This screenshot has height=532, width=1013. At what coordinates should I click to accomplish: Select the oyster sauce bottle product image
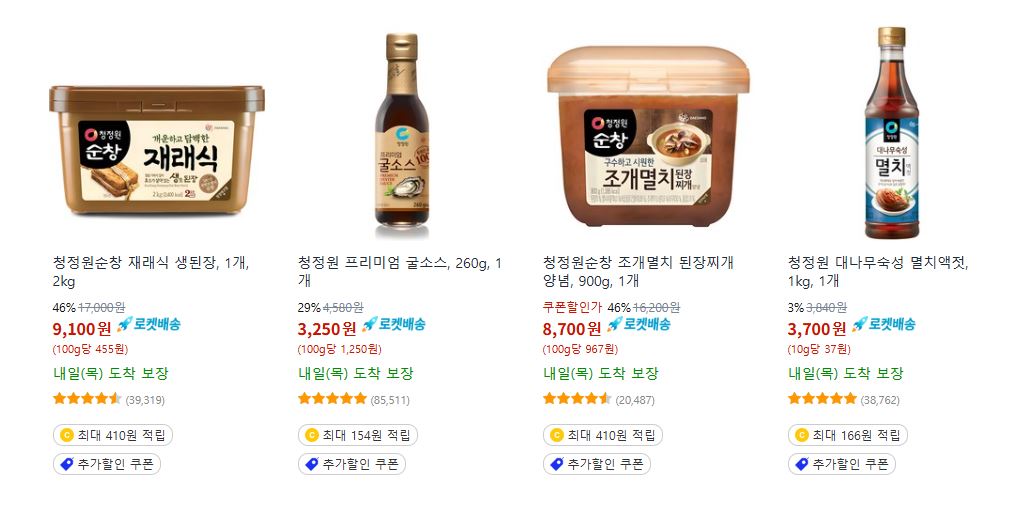pos(402,129)
